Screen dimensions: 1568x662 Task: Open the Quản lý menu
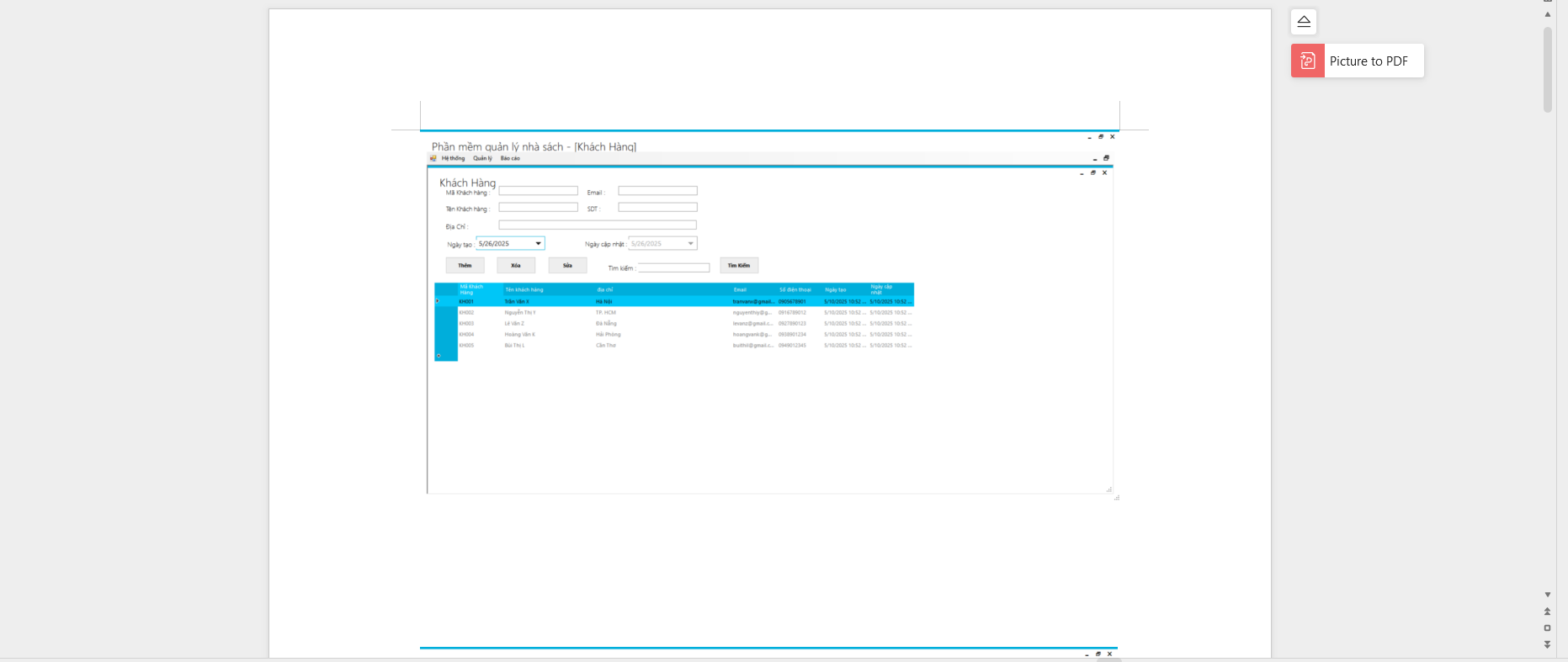[x=482, y=158]
